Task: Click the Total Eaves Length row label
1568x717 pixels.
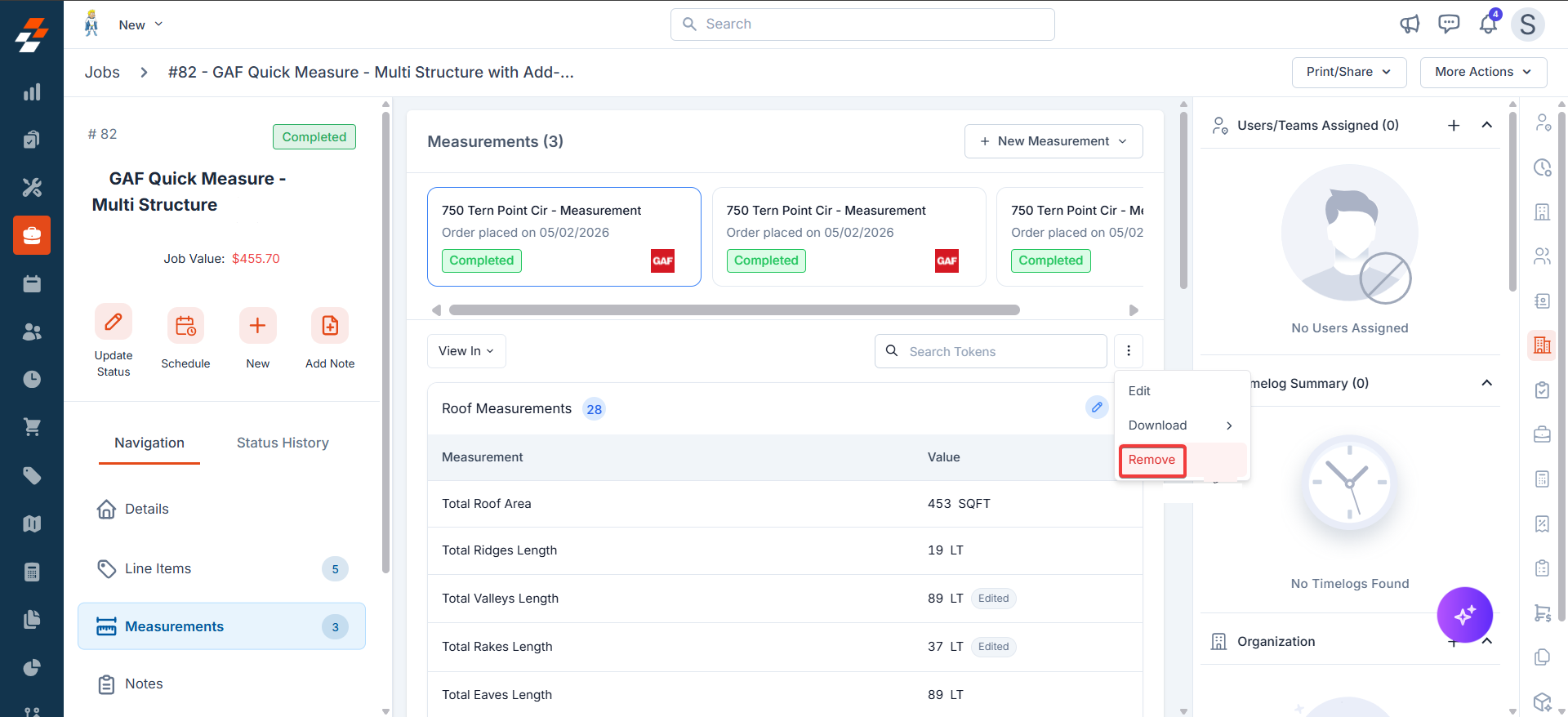Action: pyautogui.click(x=497, y=695)
